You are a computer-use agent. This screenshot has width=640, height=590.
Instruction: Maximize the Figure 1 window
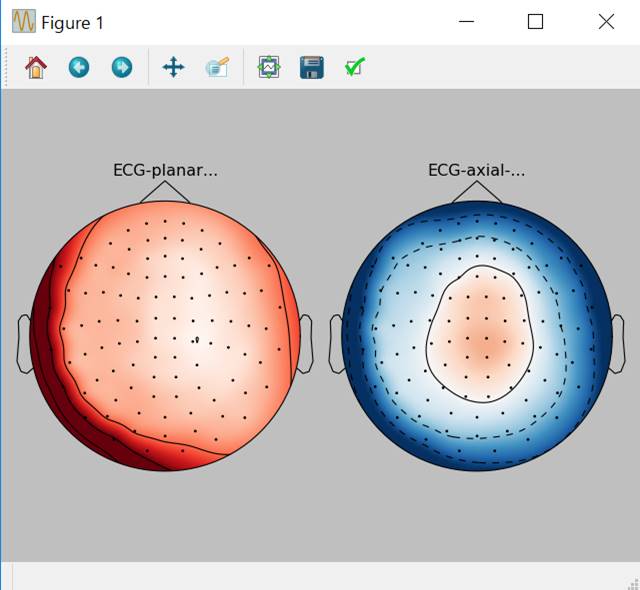pyautogui.click(x=535, y=22)
